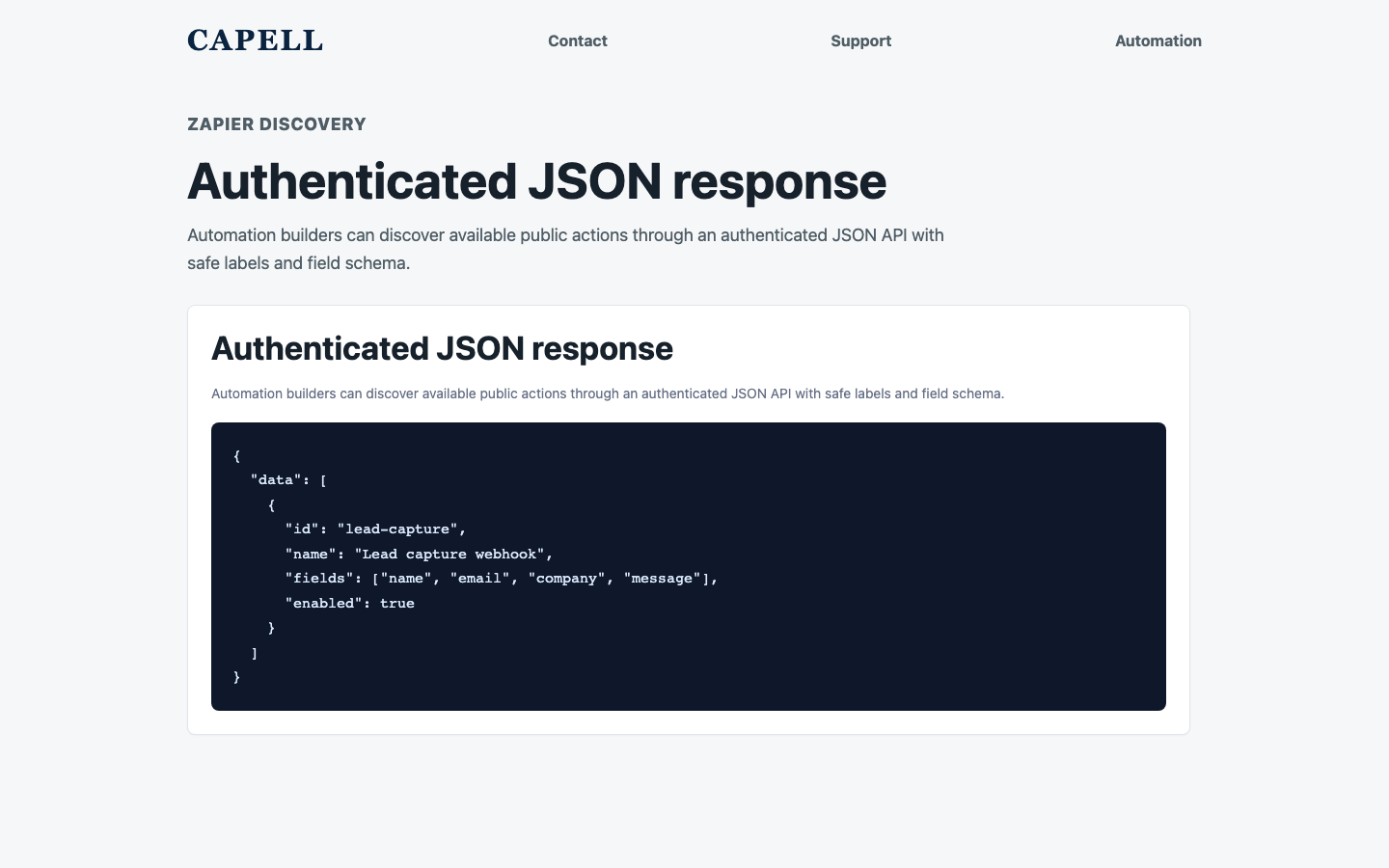Image resolution: width=1389 pixels, height=868 pixels.
Task: Click the intro paragraph under the title
Action: [565, 249]
